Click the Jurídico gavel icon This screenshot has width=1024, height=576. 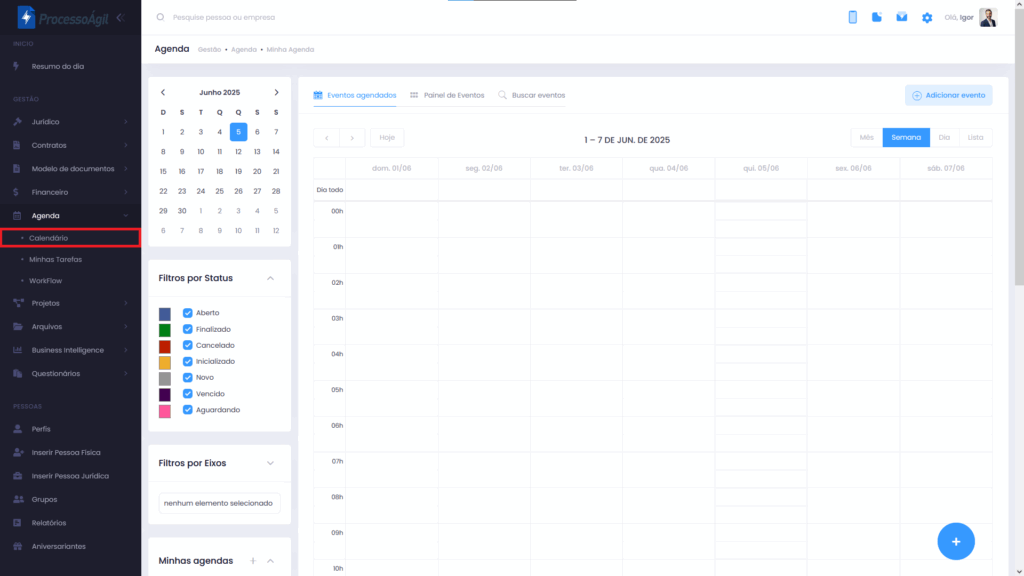[x=18, y=121]
